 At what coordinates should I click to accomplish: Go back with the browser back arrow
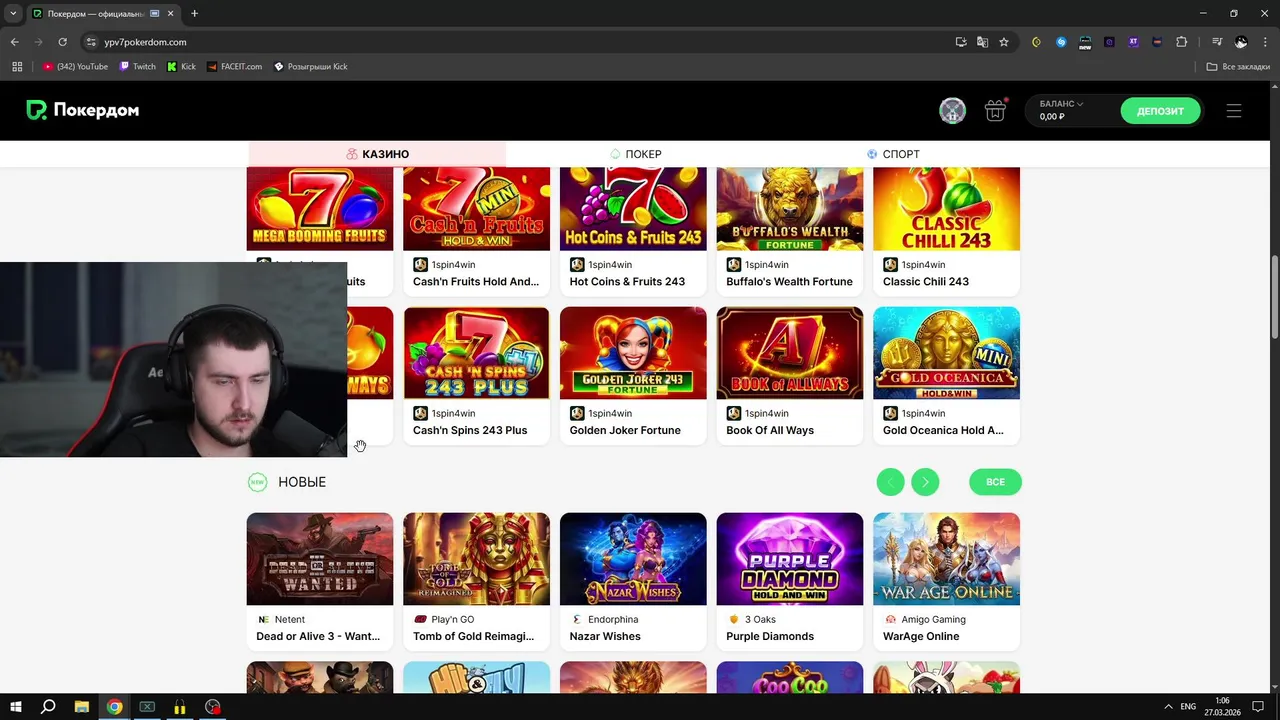coord(15,42)
